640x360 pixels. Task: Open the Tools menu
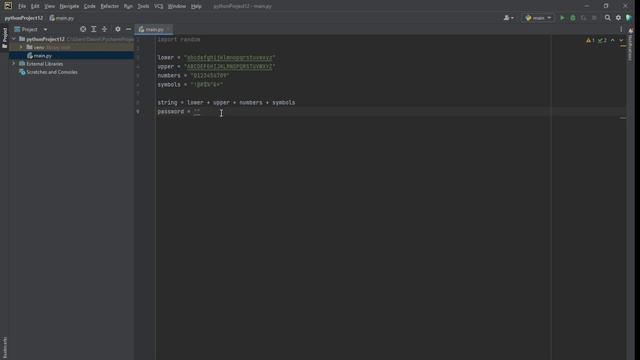pos(143,6)
